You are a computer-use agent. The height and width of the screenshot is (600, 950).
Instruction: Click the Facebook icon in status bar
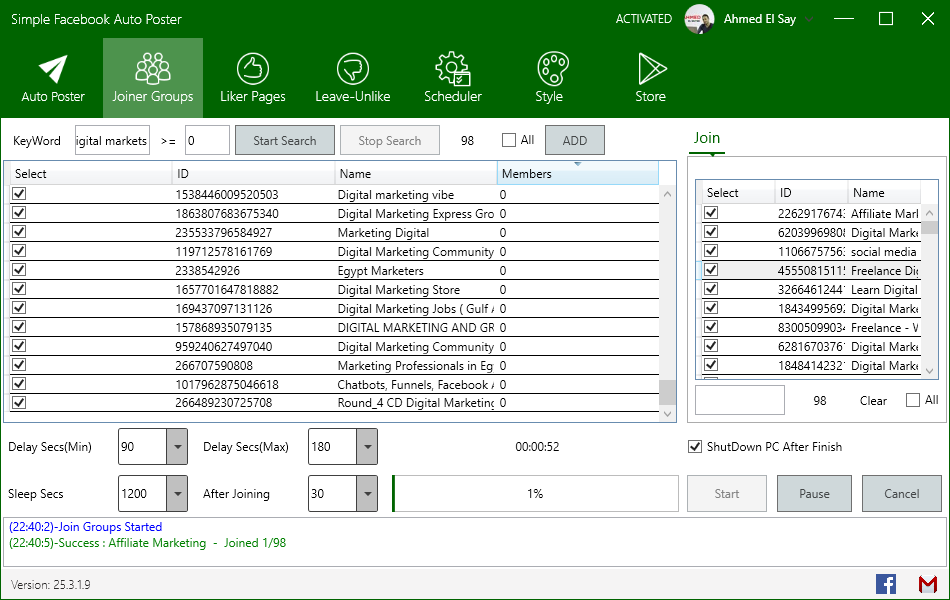click(x=886, y=584)
